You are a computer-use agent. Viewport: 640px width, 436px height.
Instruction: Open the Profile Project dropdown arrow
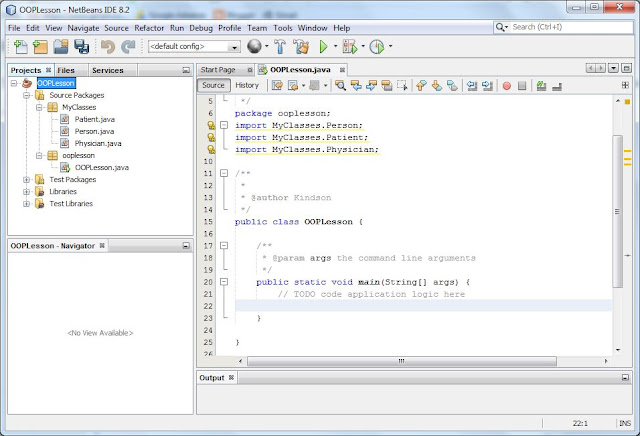point(390,46)
